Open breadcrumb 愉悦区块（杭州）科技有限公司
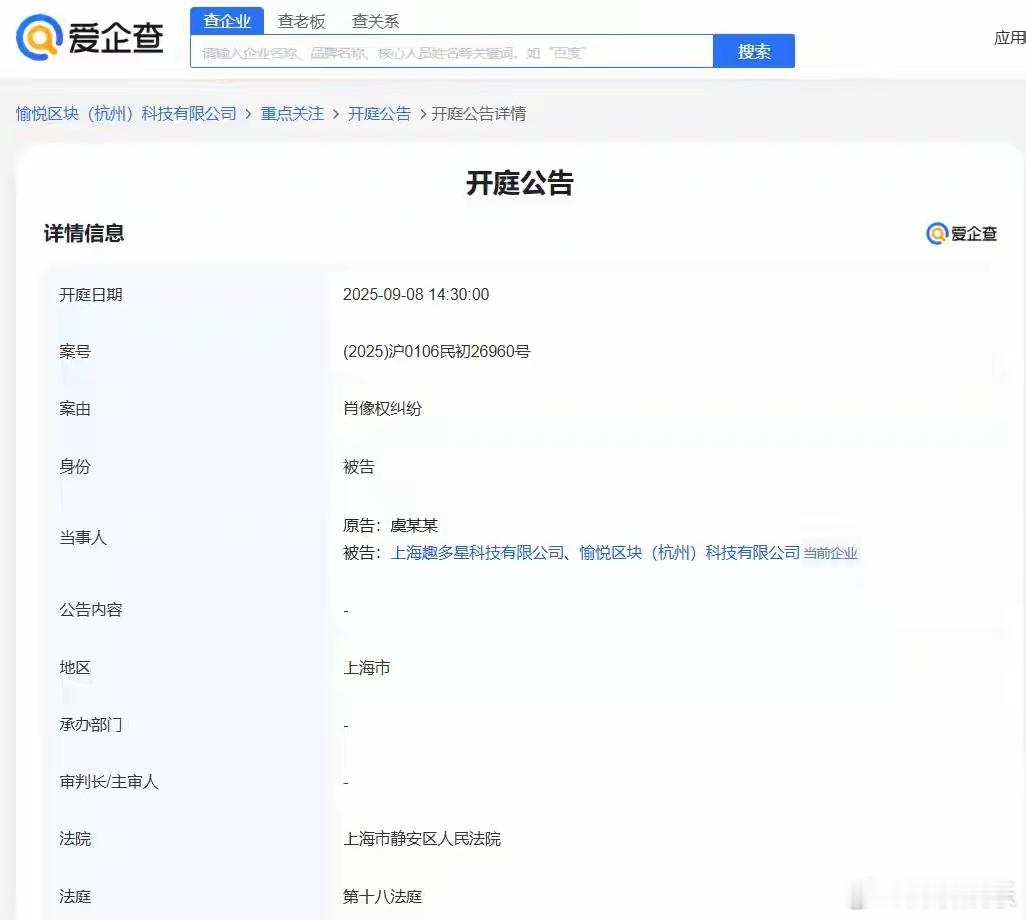The image size is (1026, 920). 126,114
